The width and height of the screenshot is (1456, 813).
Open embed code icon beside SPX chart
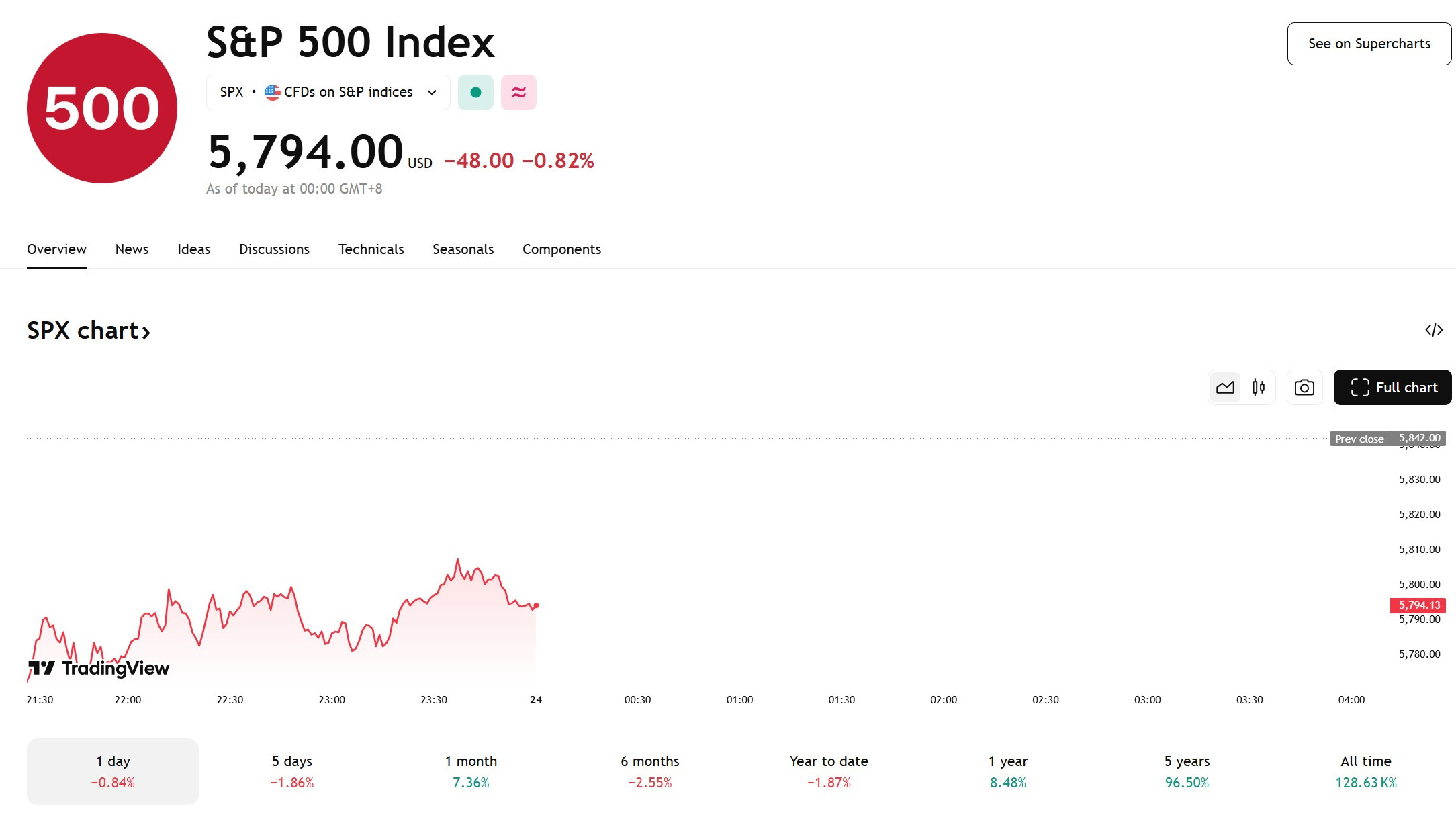click(x=1434, y=330)
